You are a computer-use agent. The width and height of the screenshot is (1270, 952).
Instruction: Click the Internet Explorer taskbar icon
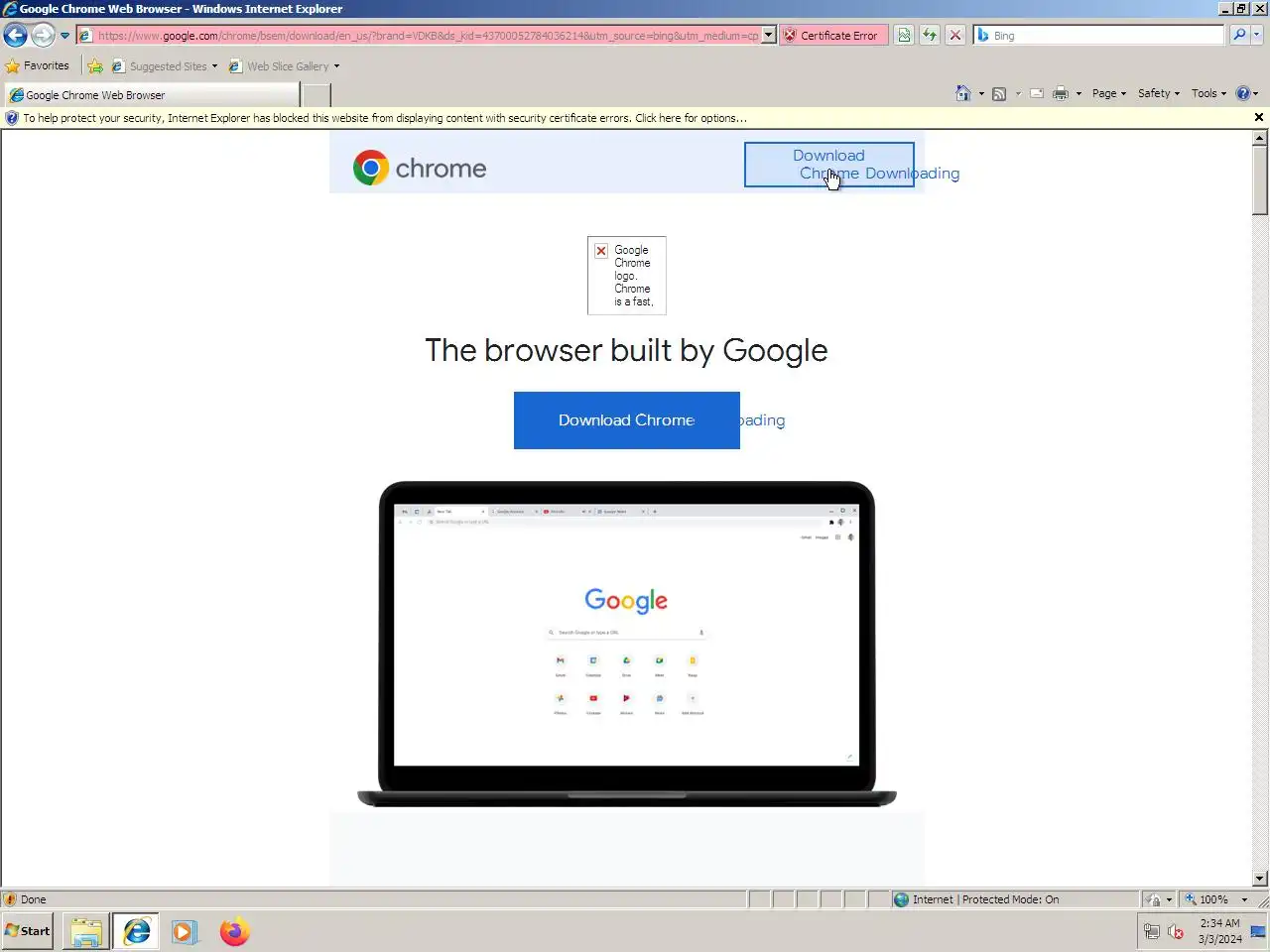(x=136, y=932)
